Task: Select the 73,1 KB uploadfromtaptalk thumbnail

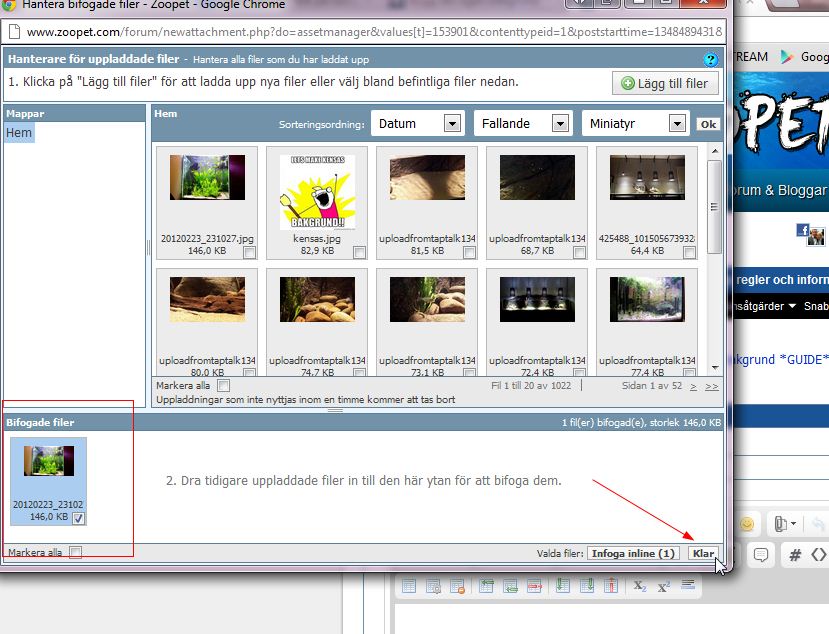Action: [x=427, y=299]
